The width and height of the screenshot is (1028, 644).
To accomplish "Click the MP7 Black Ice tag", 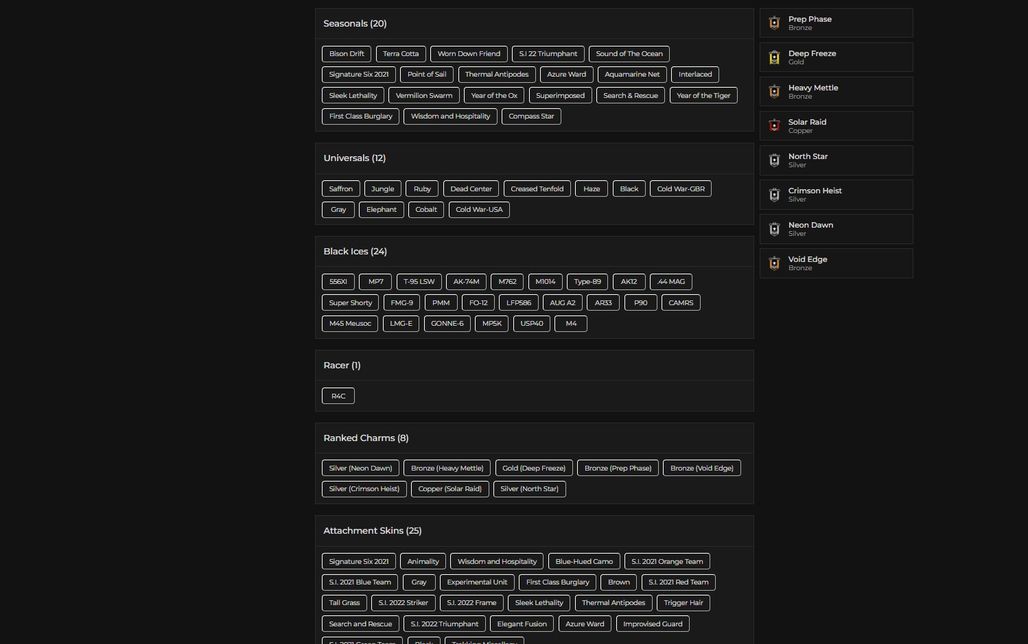I will click(376, 282).
